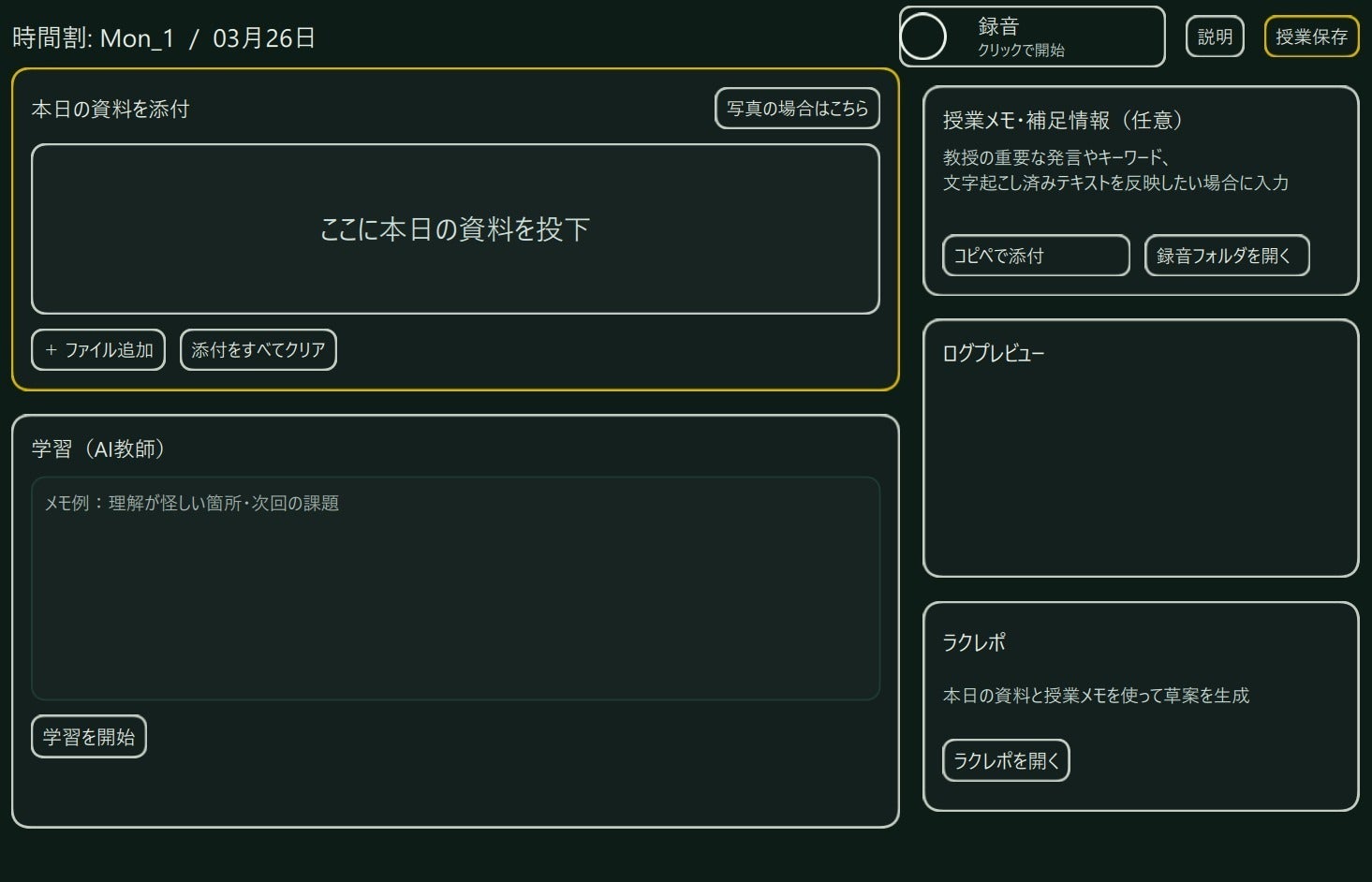Click 写真の場合はこちら for photo upload
The image size is (1372, 882).
[797, 109]
